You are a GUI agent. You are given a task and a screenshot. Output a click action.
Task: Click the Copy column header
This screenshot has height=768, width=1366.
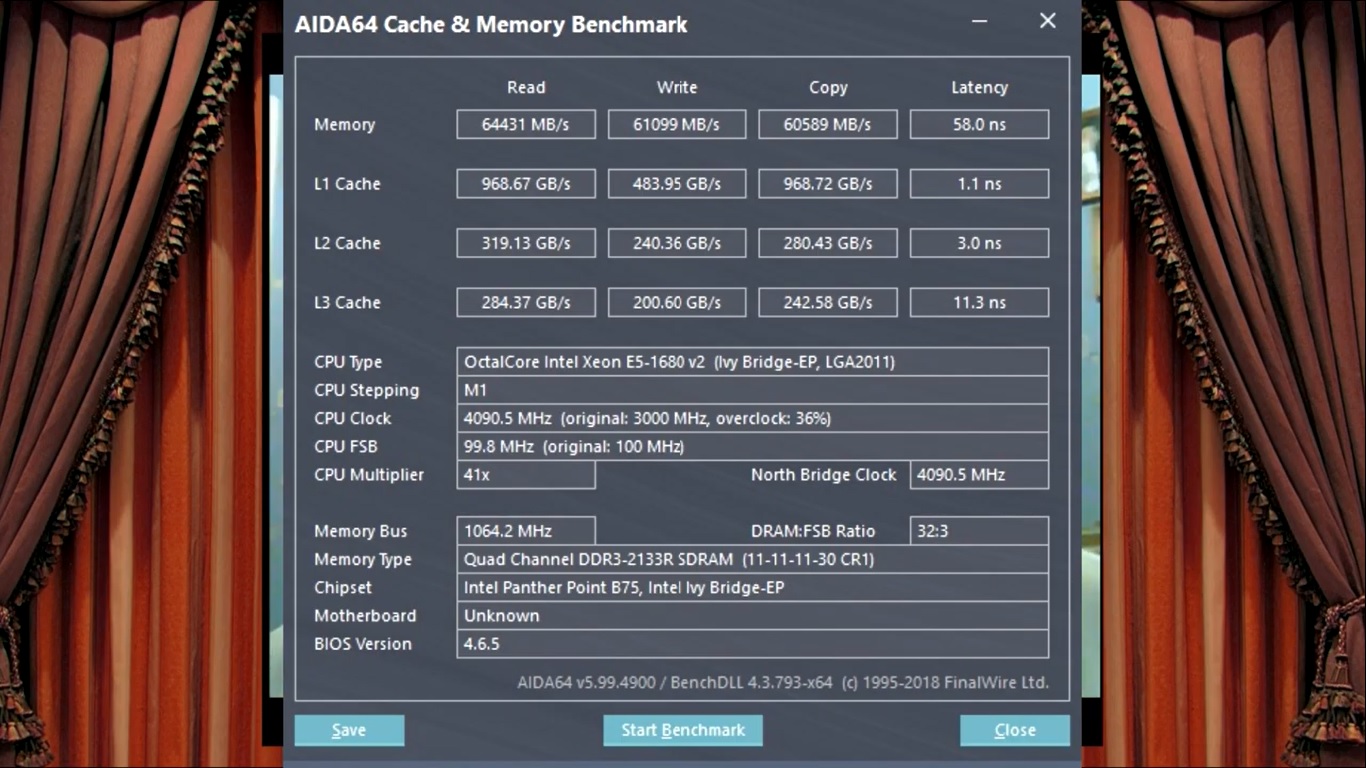click(828, 88)
